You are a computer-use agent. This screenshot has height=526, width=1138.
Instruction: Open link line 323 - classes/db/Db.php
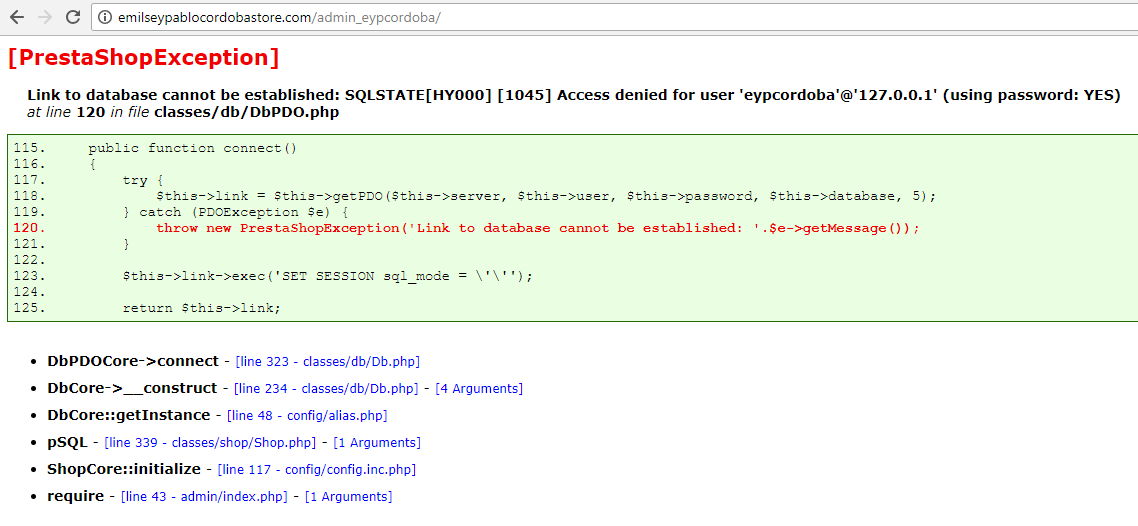click(327, 361)
